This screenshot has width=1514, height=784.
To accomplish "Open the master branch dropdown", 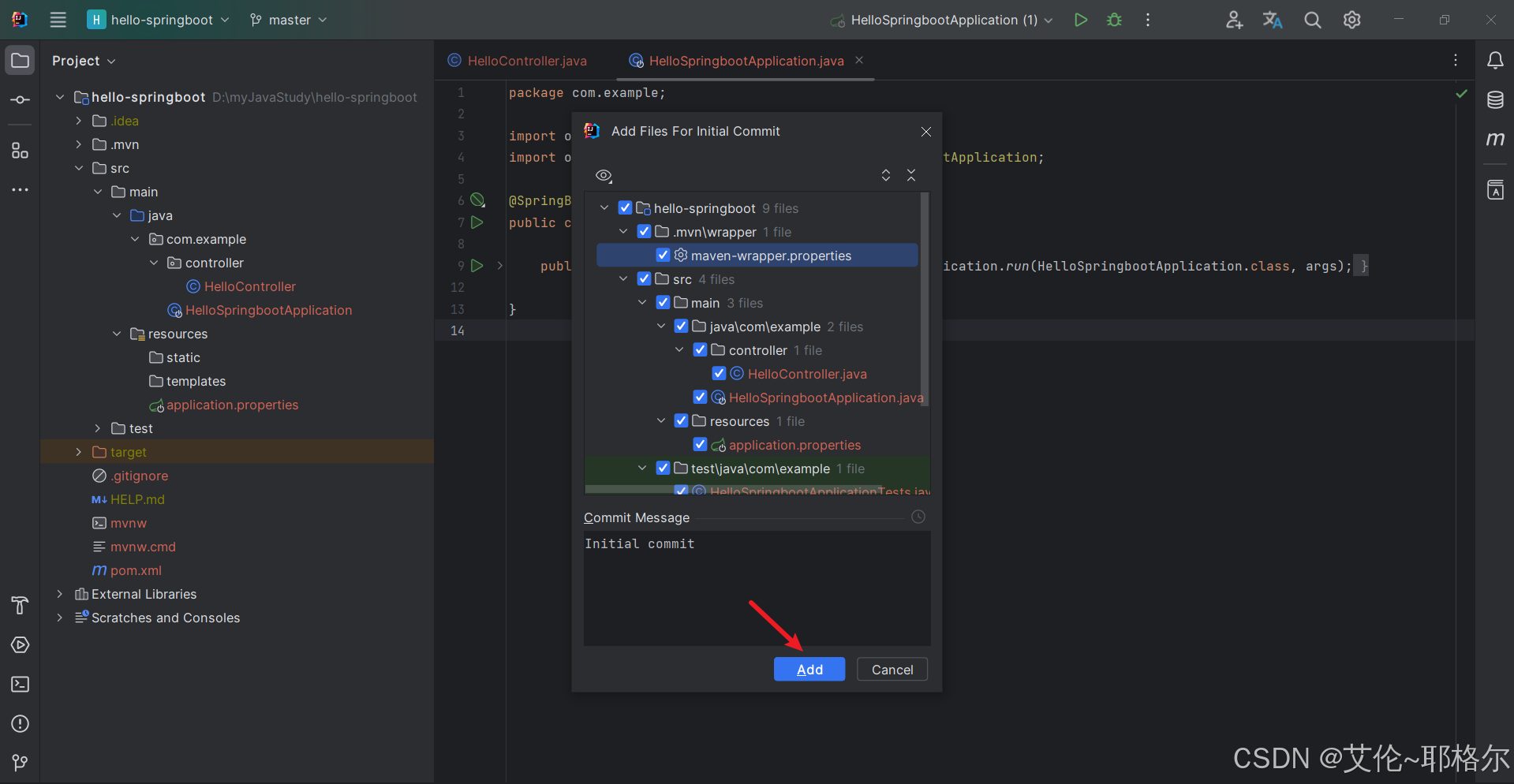I will click(x=288, y=20).
